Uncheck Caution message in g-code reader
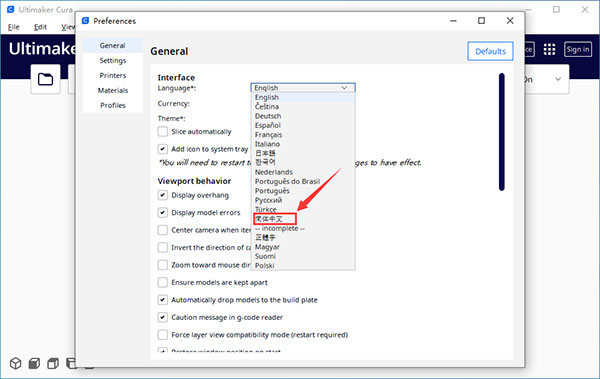The image size is (600, 379). (163, 317)
